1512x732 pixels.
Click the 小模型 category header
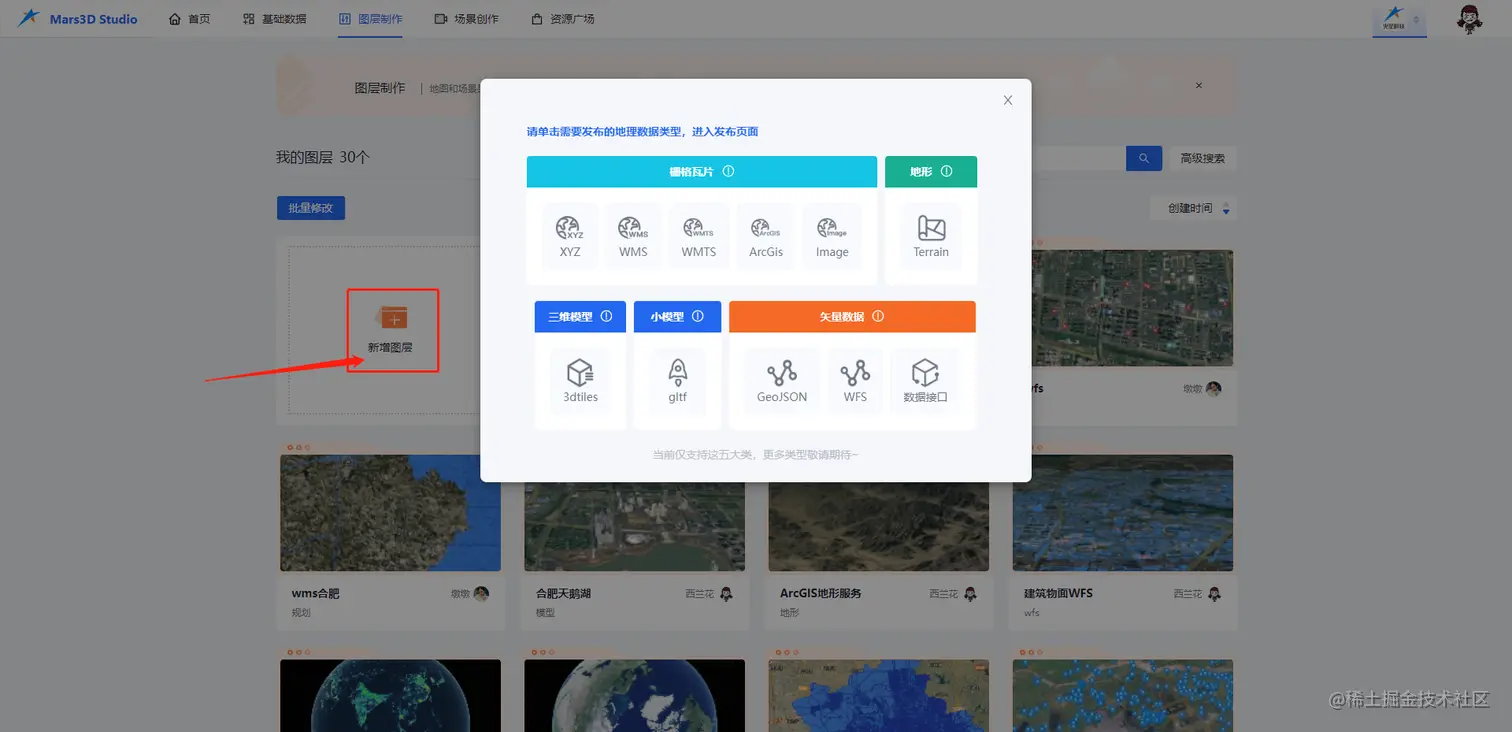tap(677, 316)
